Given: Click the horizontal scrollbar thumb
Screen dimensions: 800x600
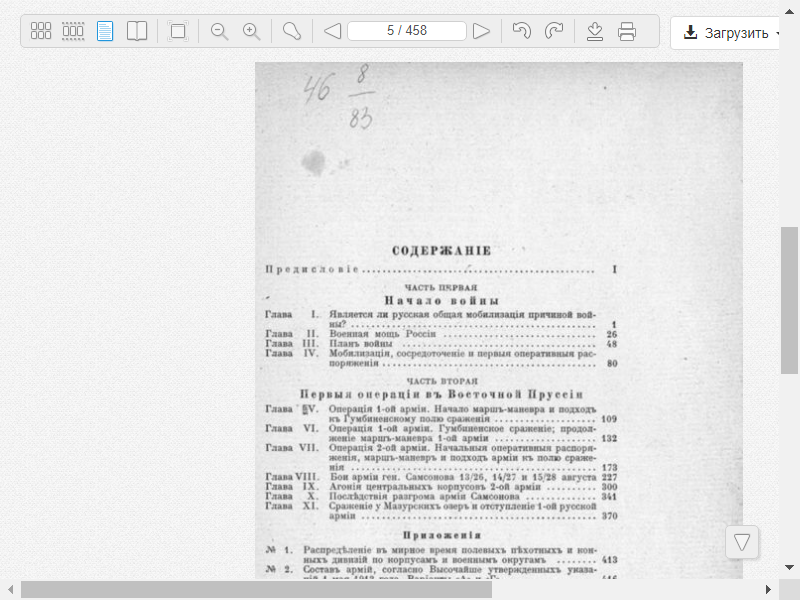Looking at the screenshot, I should [256, 589].
